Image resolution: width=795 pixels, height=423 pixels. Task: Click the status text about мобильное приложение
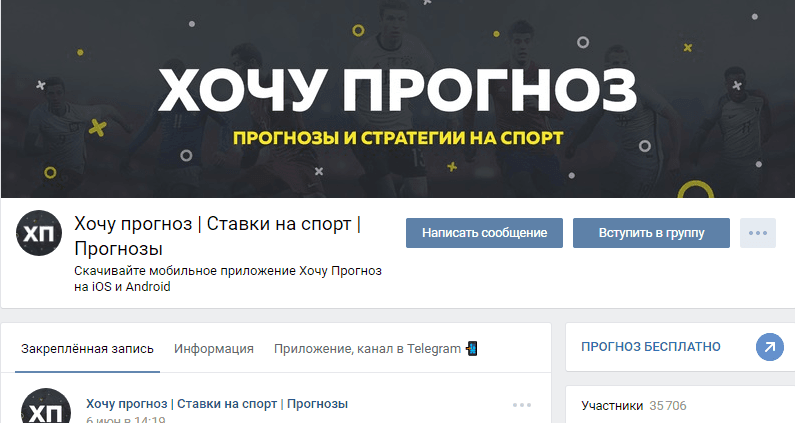[228, 278]
